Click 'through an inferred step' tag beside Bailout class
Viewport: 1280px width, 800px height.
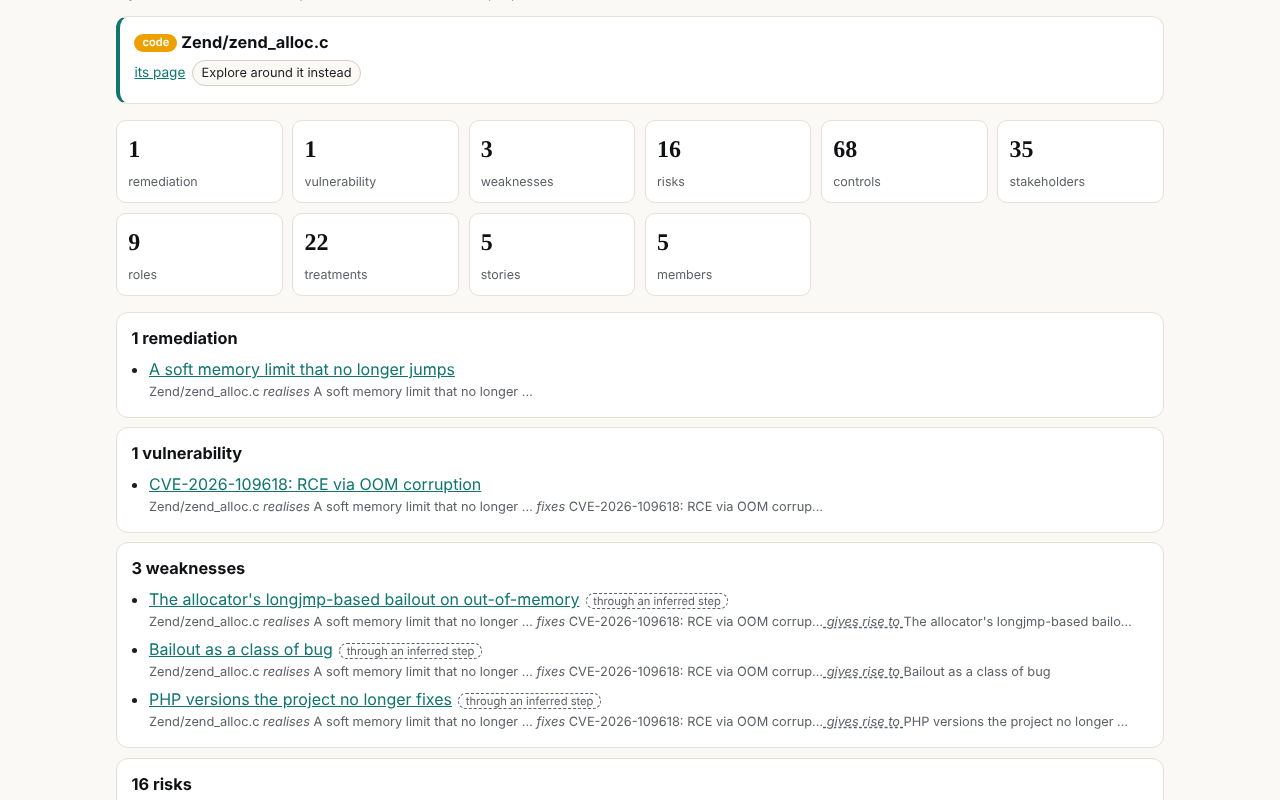click(x=410, y=651)
